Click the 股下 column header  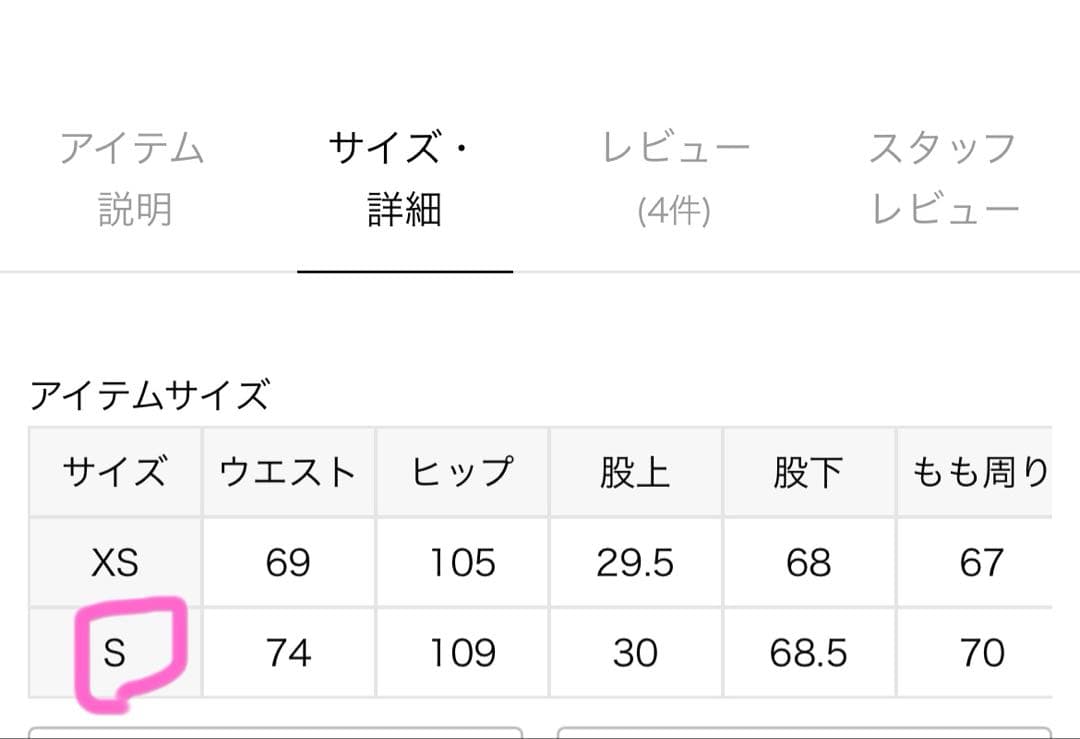tap(808, 472)
